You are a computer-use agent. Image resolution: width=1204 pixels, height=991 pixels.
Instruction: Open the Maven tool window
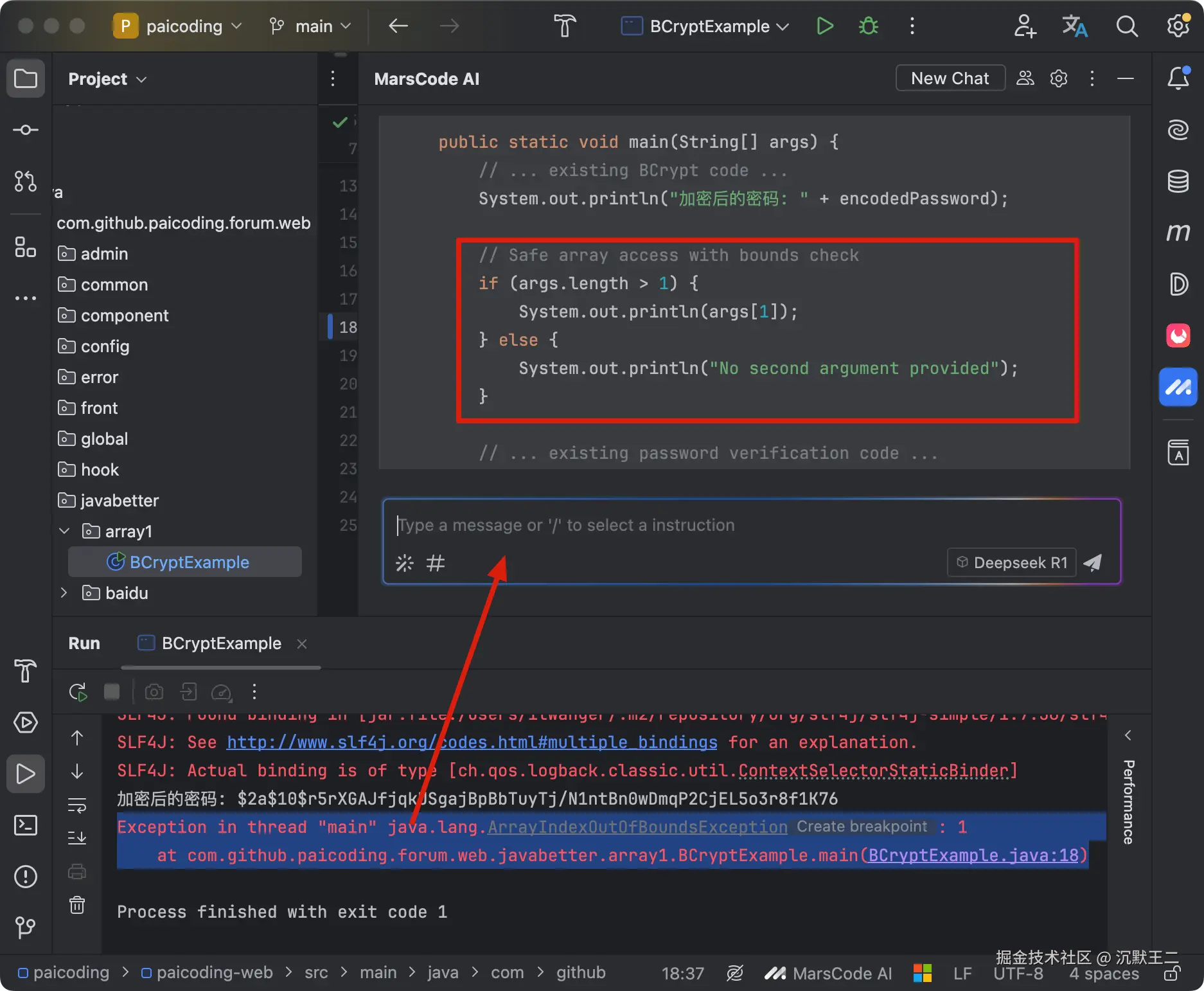[1178, 233]
